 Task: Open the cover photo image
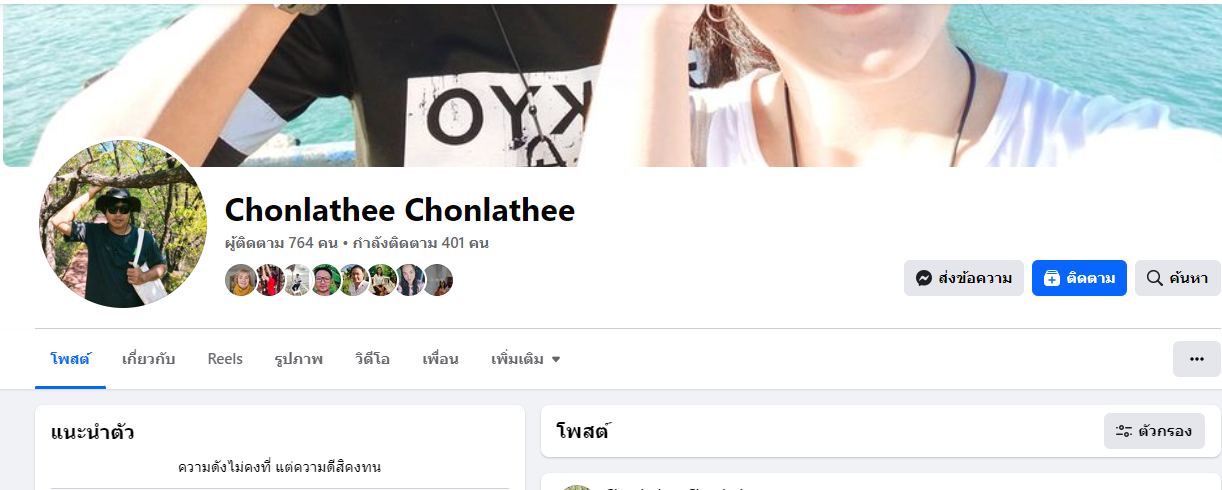coord(611,85)
